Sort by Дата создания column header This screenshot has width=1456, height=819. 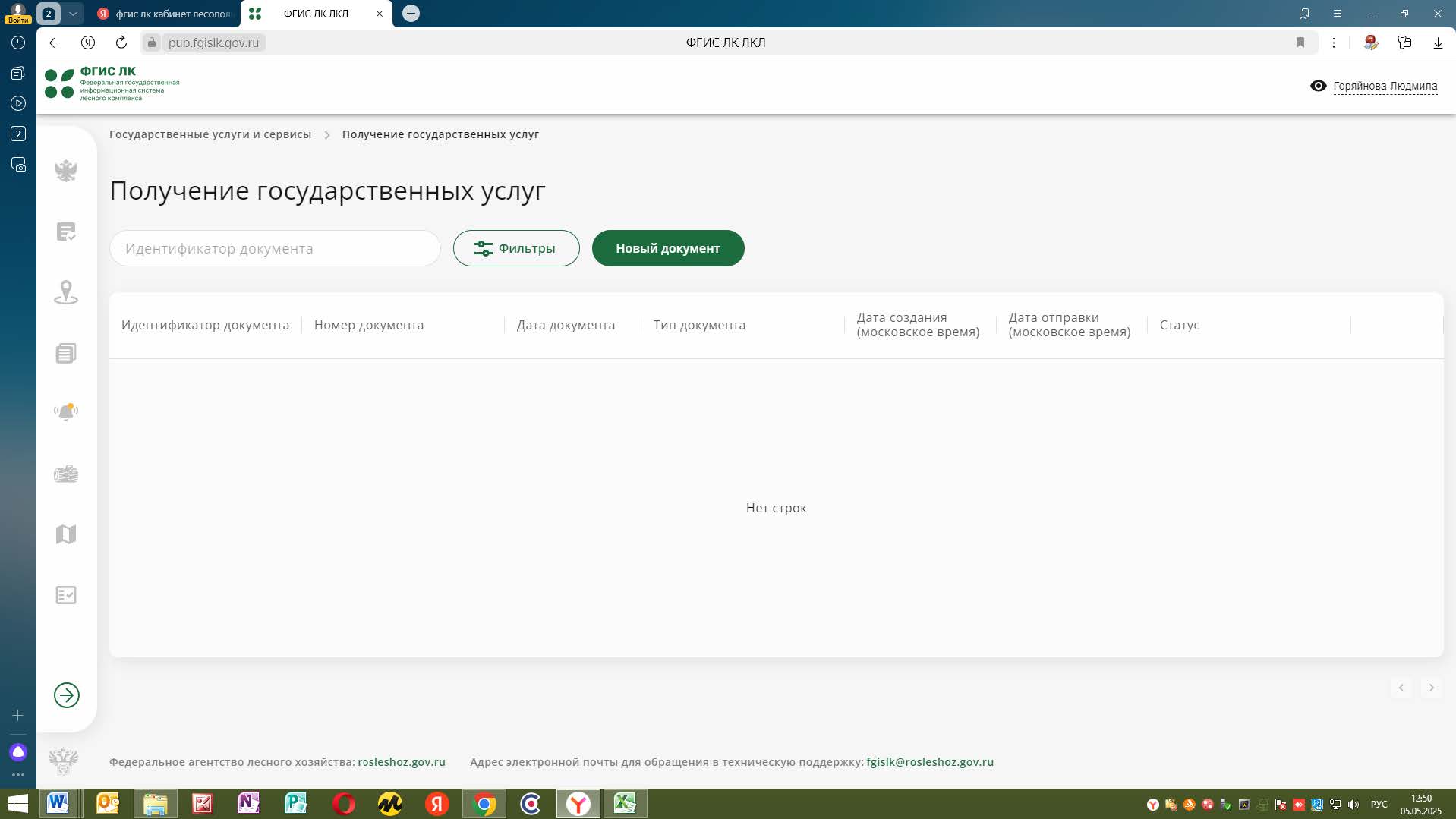click(x=918, y=325)
